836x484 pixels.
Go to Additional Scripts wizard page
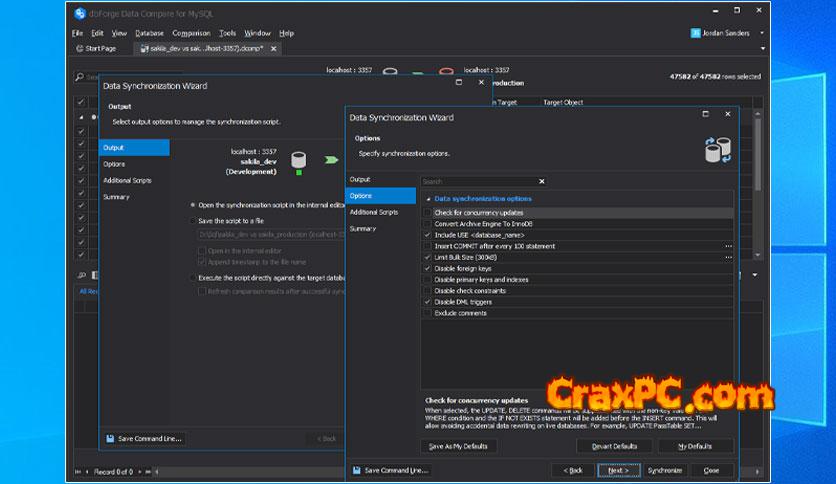(x=374, y=212)
